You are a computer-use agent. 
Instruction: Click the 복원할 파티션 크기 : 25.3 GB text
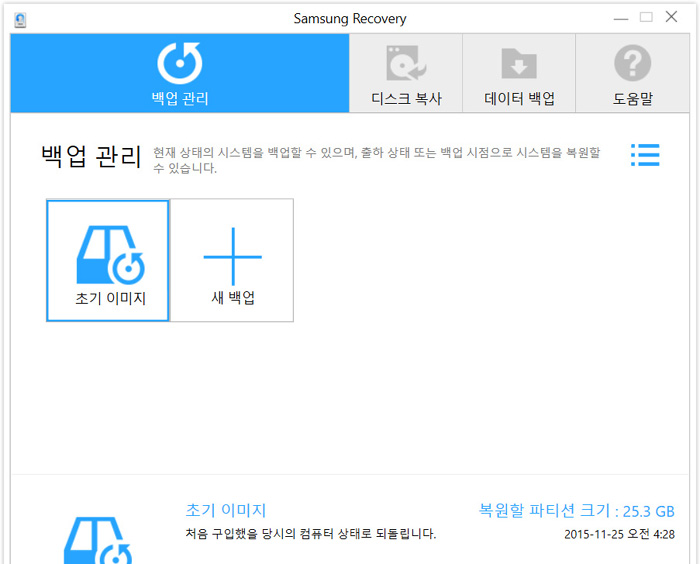click(576, 511)
